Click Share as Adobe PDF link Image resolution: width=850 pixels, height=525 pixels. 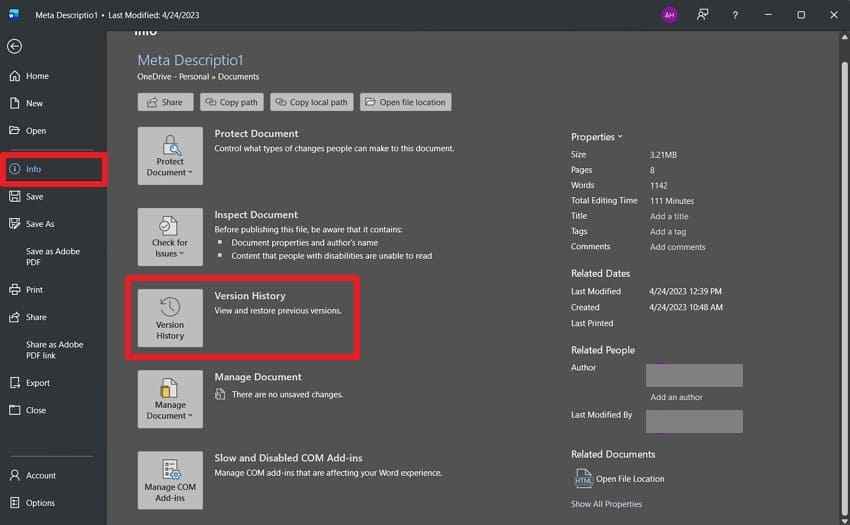(x=54, y=350)
